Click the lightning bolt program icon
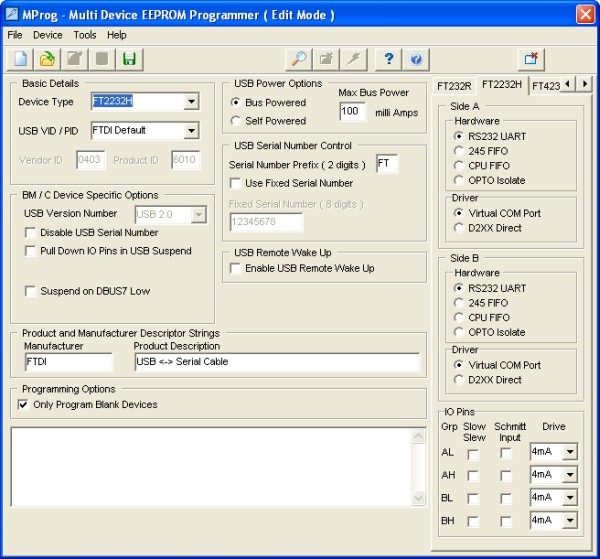 tap(354, 60)
